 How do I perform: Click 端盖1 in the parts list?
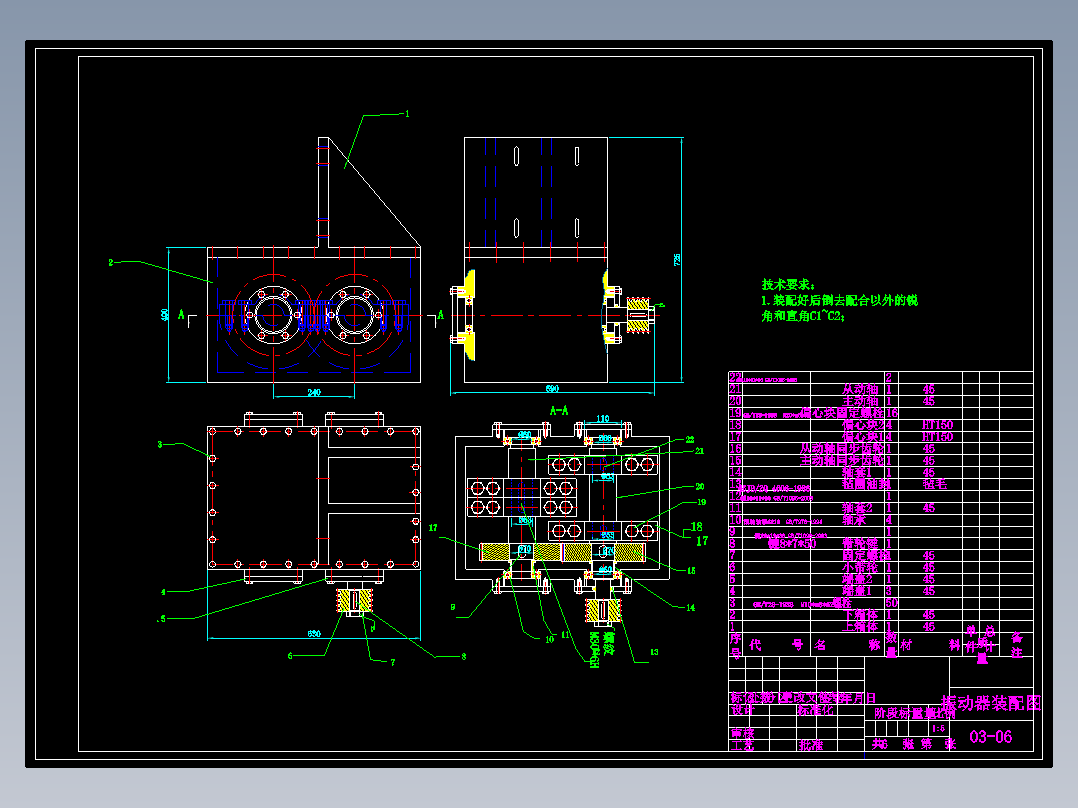click(x=858, y=591)
